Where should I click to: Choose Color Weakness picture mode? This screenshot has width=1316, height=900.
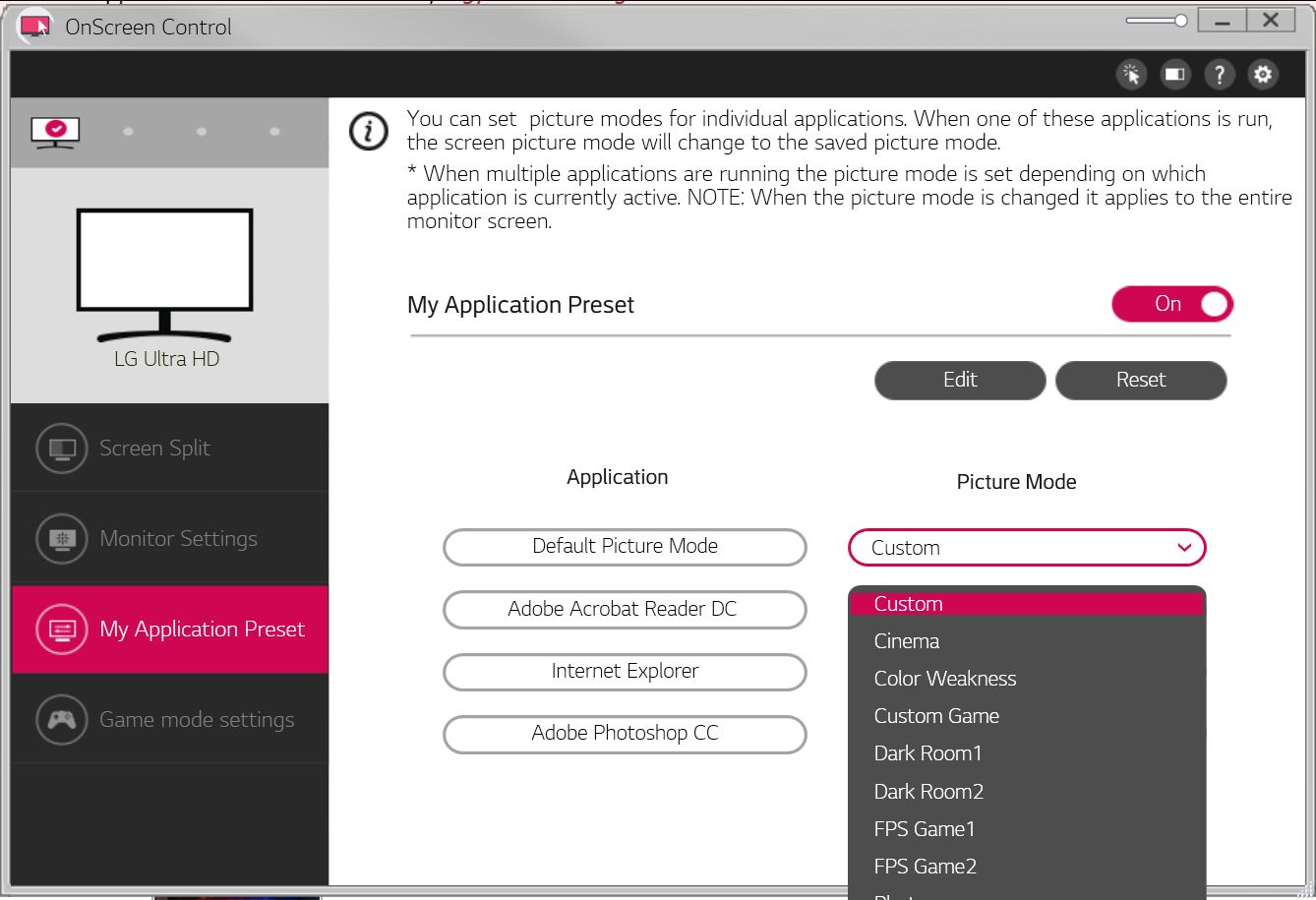pos(1027,679)
